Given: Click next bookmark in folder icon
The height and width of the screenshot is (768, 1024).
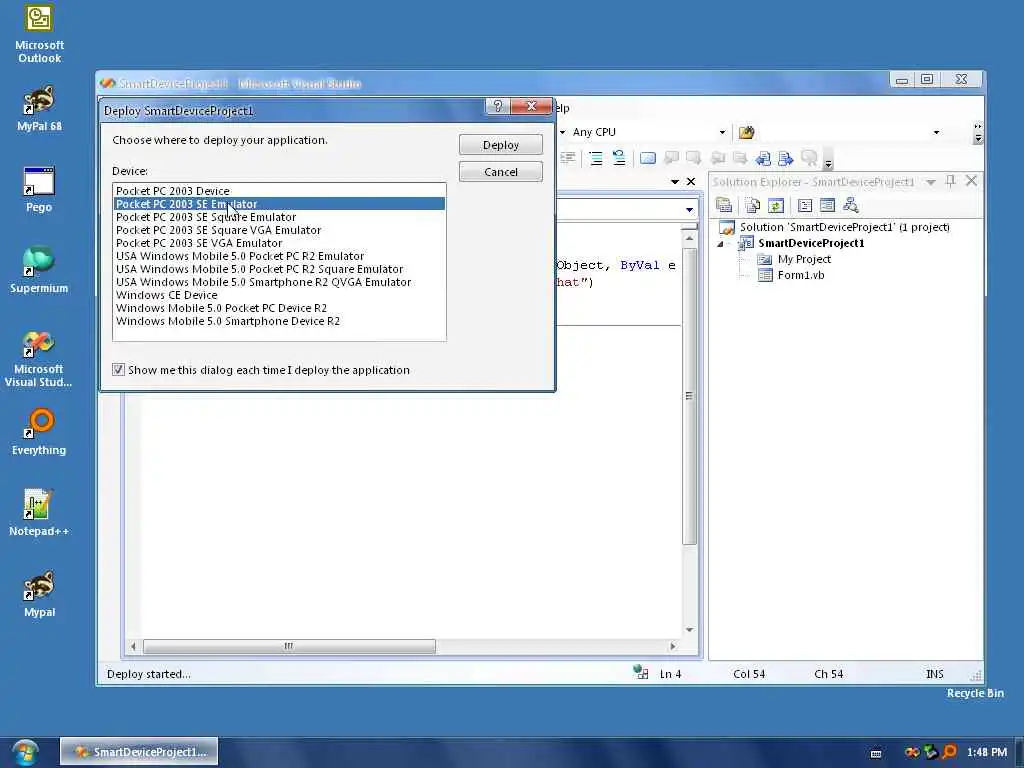Looking at the screenshot, I should click(740, 158).
